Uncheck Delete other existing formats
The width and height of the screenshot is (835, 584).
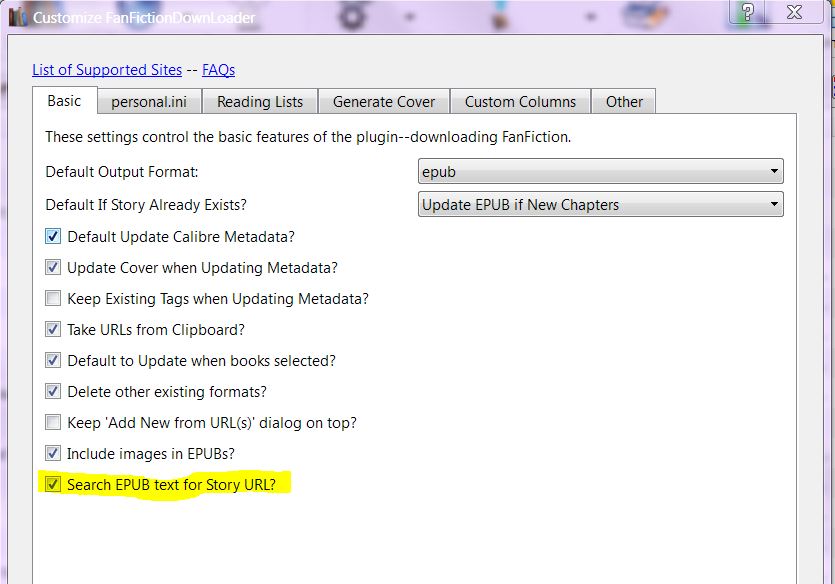point(53,391)
